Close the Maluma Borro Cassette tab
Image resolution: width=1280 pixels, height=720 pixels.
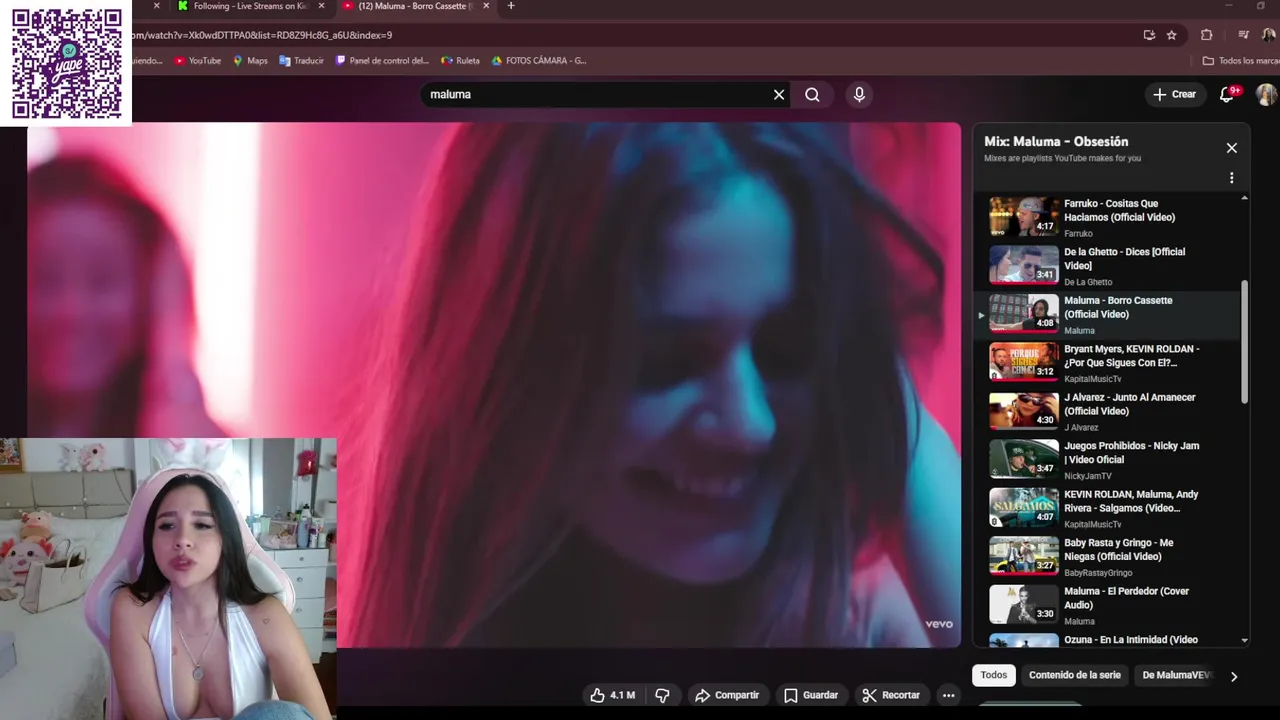(484, 6)
